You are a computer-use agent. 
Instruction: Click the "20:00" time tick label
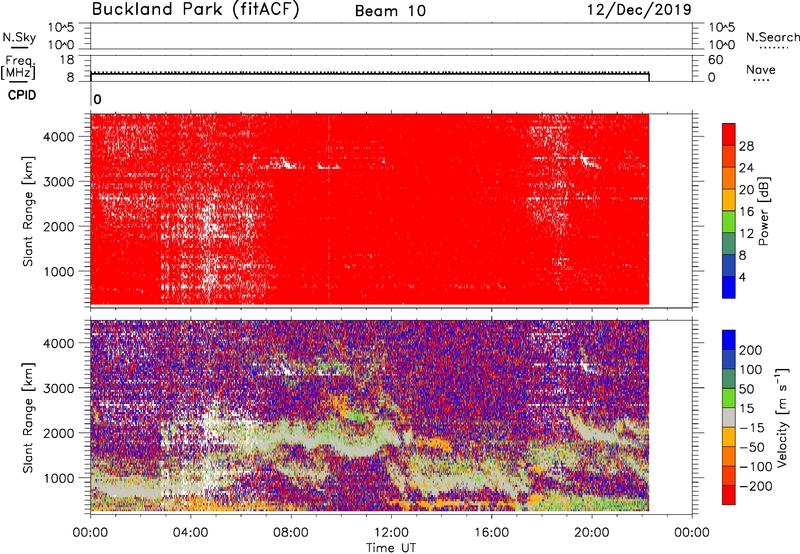pos(592,533)
